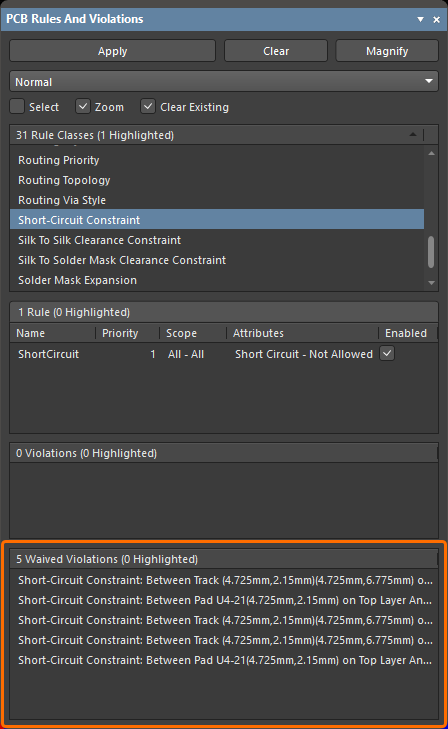
Task: Select Short-Circuit Constraint rule class
Action: pos(217,220)
